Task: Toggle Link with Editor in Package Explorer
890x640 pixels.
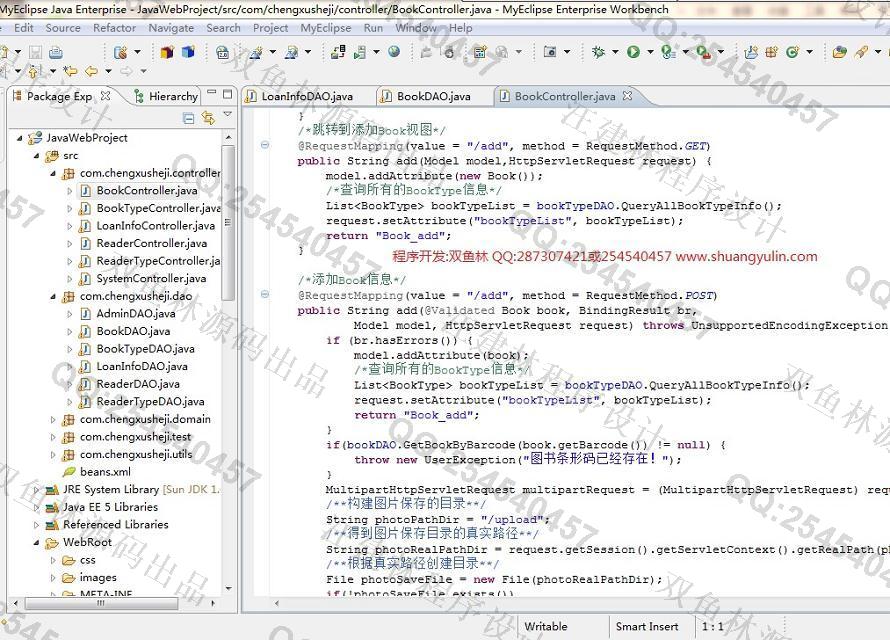Action: pos(208,117)
